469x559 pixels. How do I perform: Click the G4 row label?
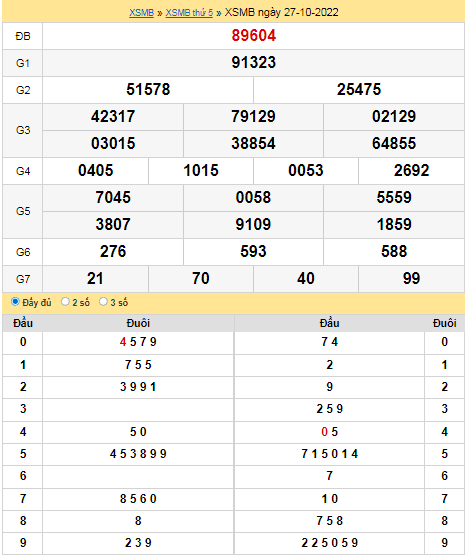pos(23,171)
